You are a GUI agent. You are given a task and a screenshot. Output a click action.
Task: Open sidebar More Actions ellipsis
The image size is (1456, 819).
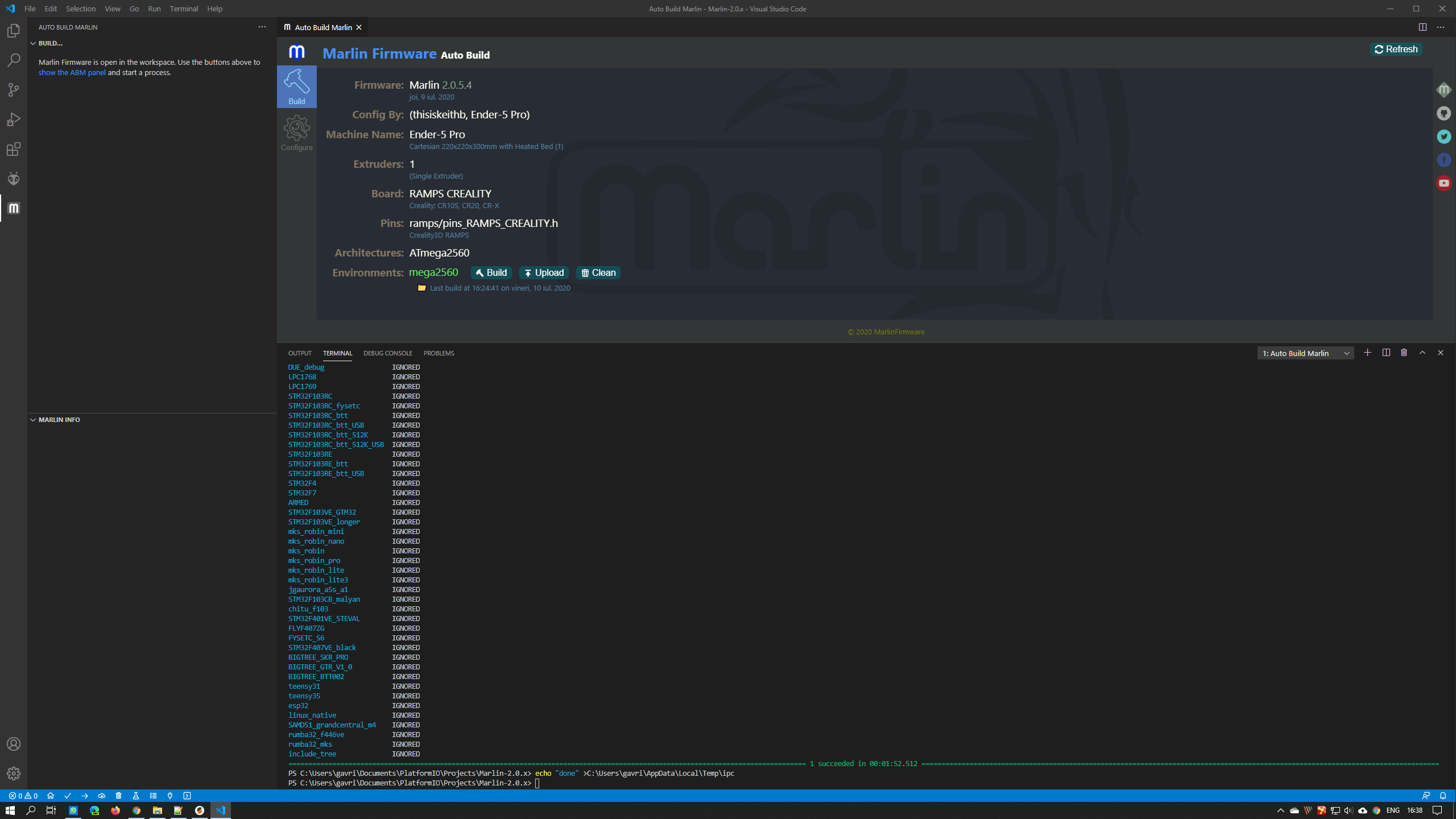point(262,27)
